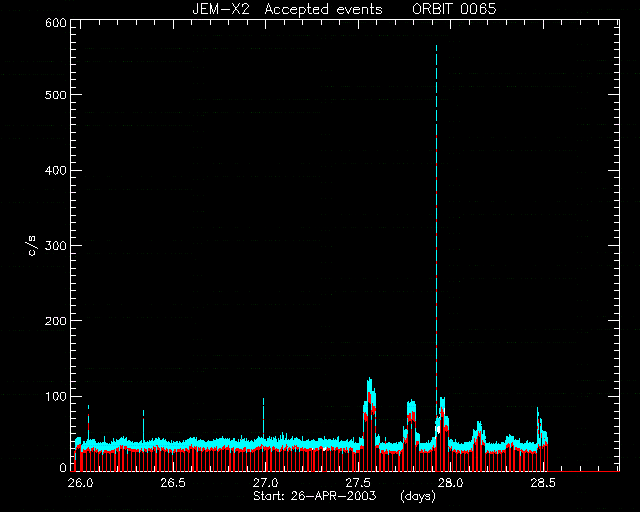
Task: Click the short spike near day 27.0
Action: [x=264, y=416]
